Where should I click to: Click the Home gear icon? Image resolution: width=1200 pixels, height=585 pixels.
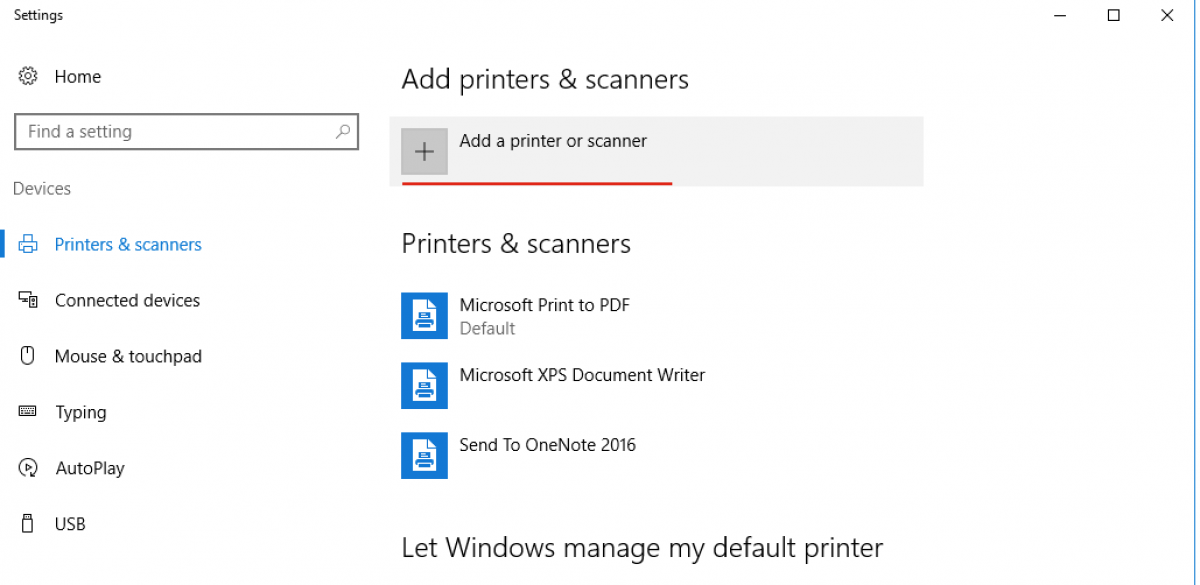coord(28,77)
